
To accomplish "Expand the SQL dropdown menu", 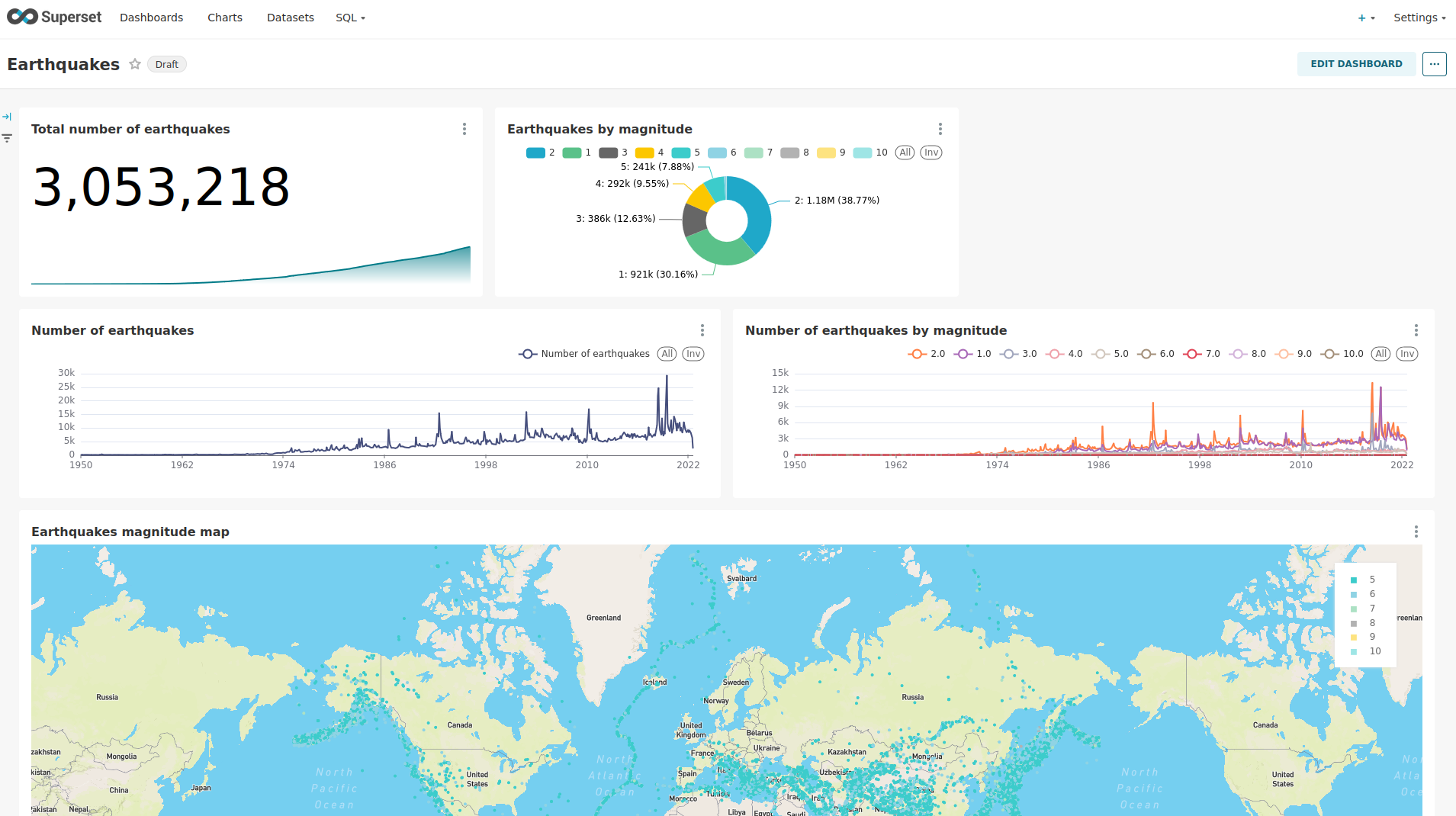I will pos(350,18).
